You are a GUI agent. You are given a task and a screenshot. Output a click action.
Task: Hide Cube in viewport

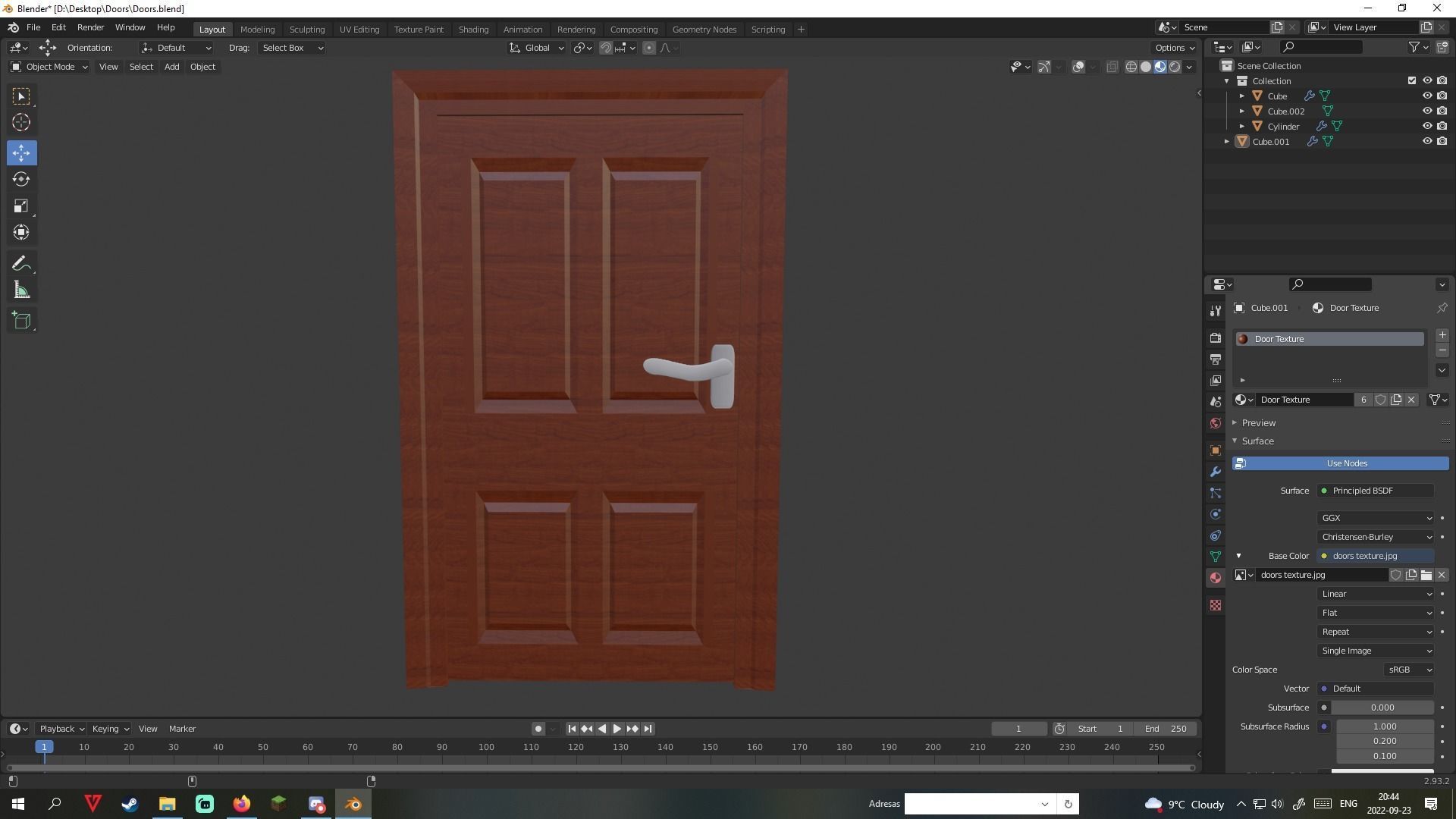[x=1426, y=96]
